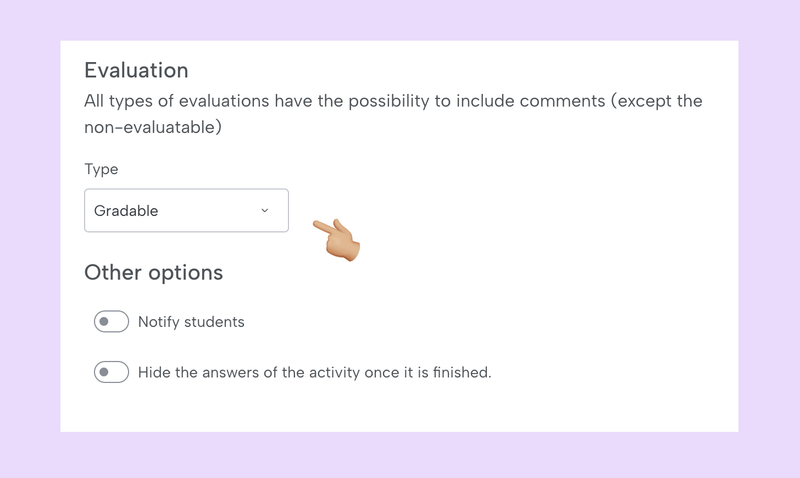Open the Type dropdown showing Gradable
Screen dimensions: 800x478
[x=186, y=211]
